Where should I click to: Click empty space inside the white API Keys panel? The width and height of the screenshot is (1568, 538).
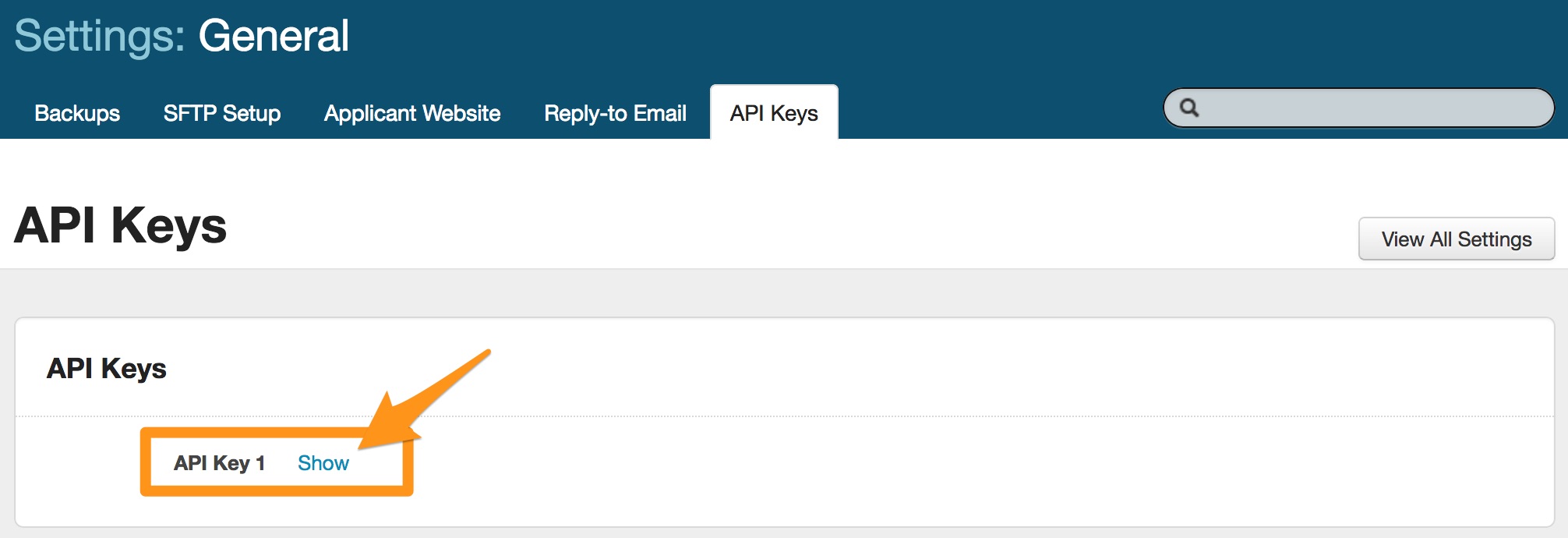pyautogui.click(x=935, y=468)
